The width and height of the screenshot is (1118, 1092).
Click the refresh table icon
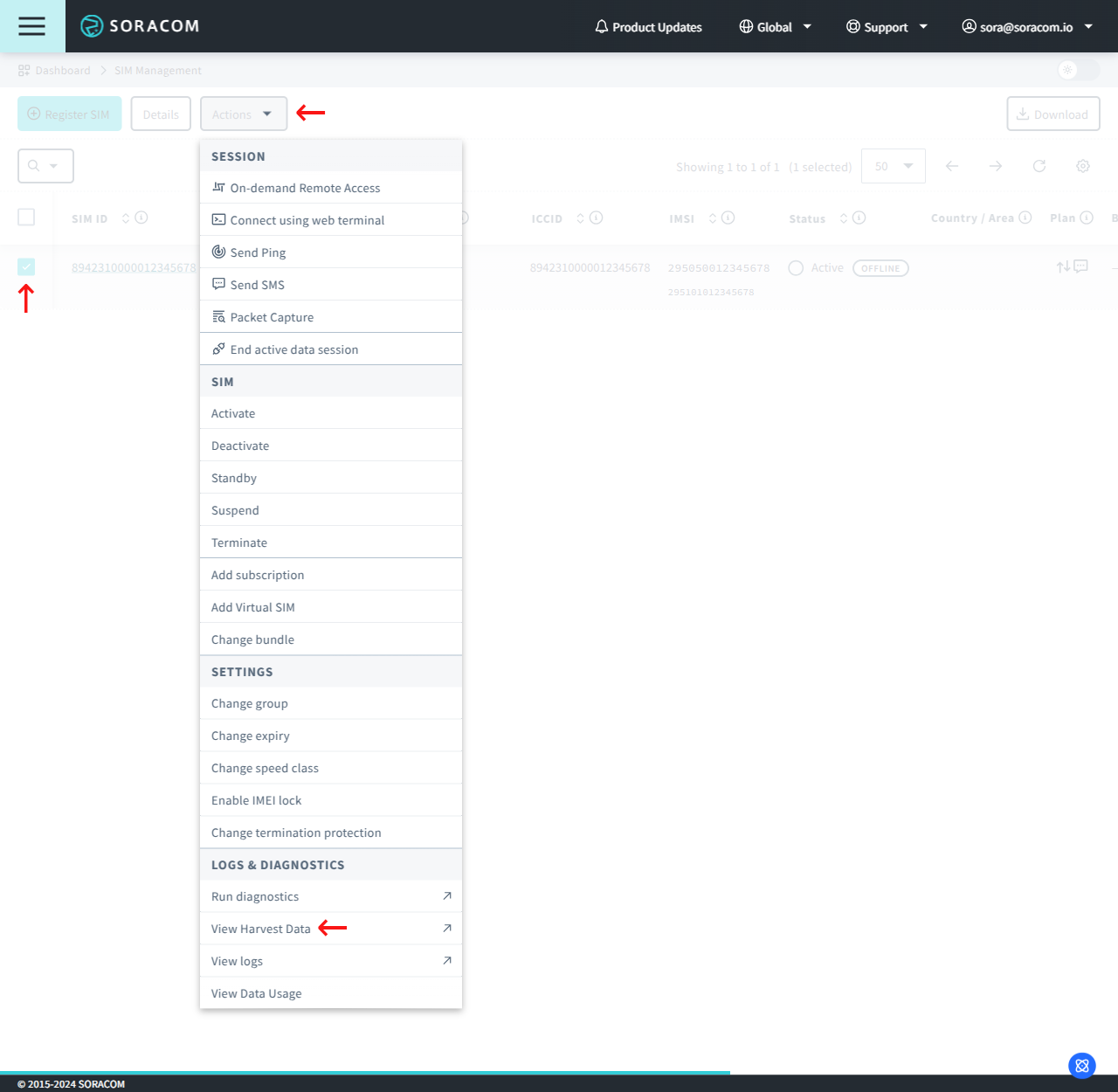coord(1039,166)
